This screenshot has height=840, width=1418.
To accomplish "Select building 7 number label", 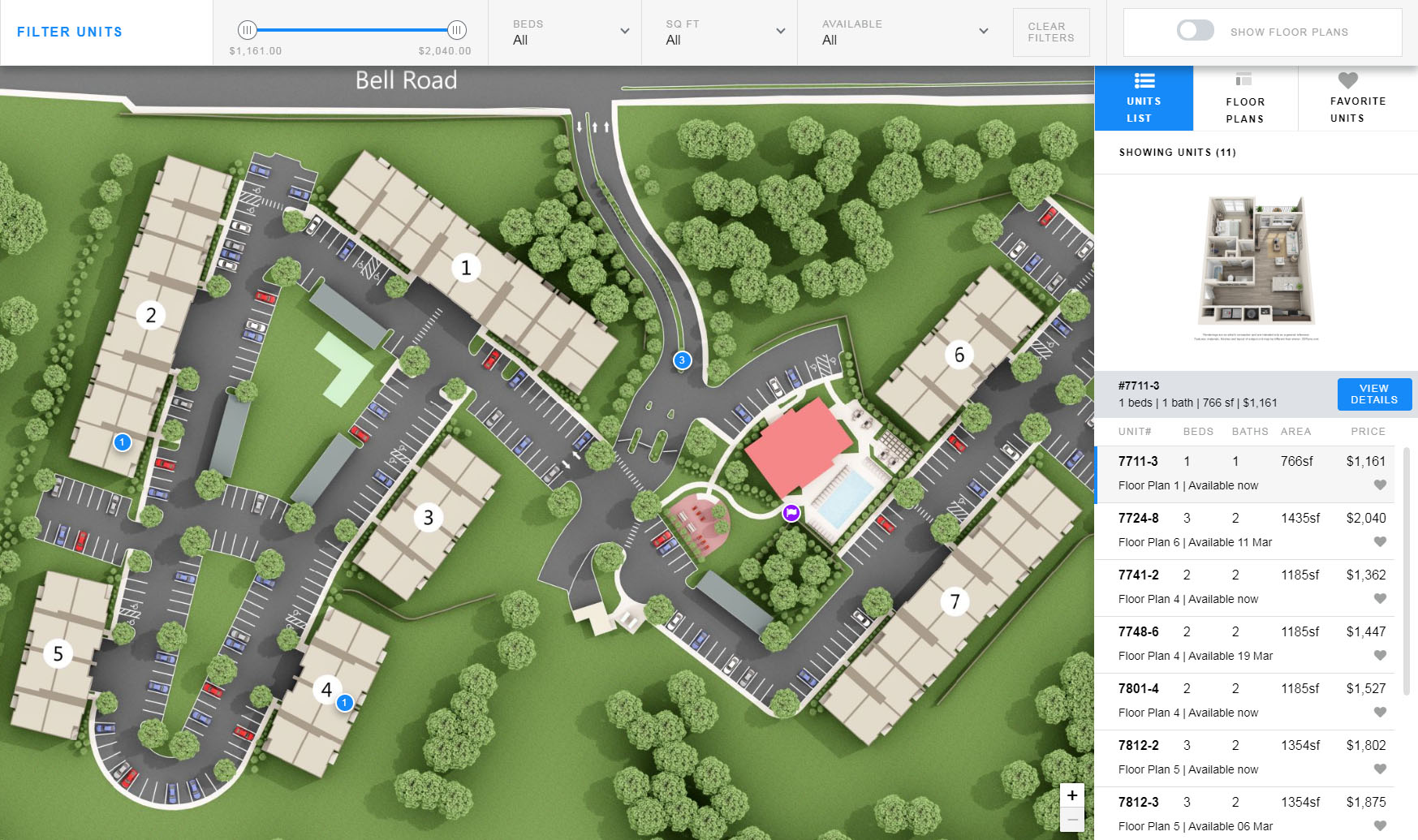I will tap(955, 601).
